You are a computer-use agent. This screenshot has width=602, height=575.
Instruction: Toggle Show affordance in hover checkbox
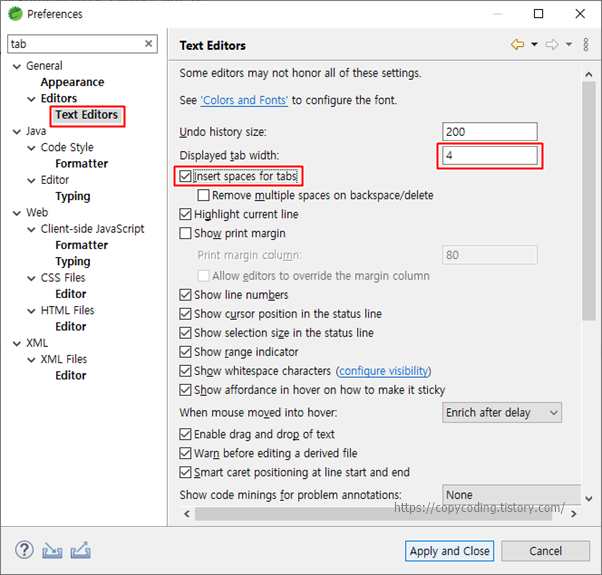[x=185, y=390]
